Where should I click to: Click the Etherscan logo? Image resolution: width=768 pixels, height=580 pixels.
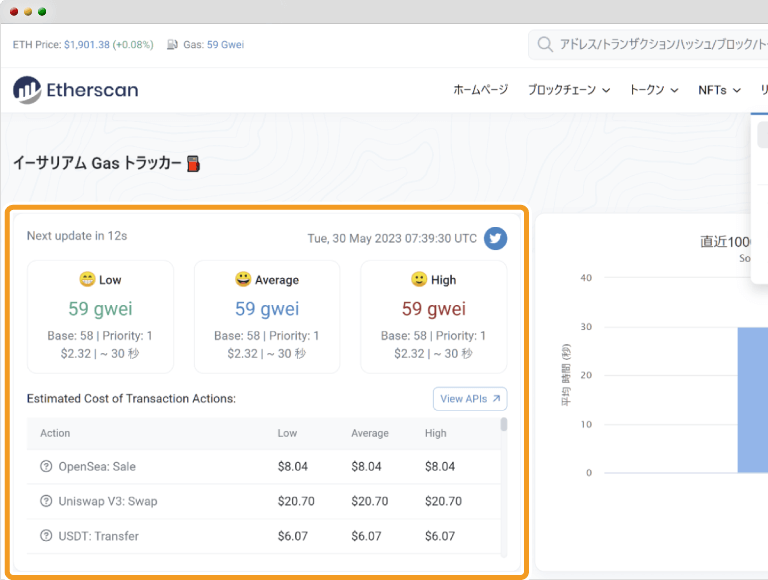pos(76,90)
